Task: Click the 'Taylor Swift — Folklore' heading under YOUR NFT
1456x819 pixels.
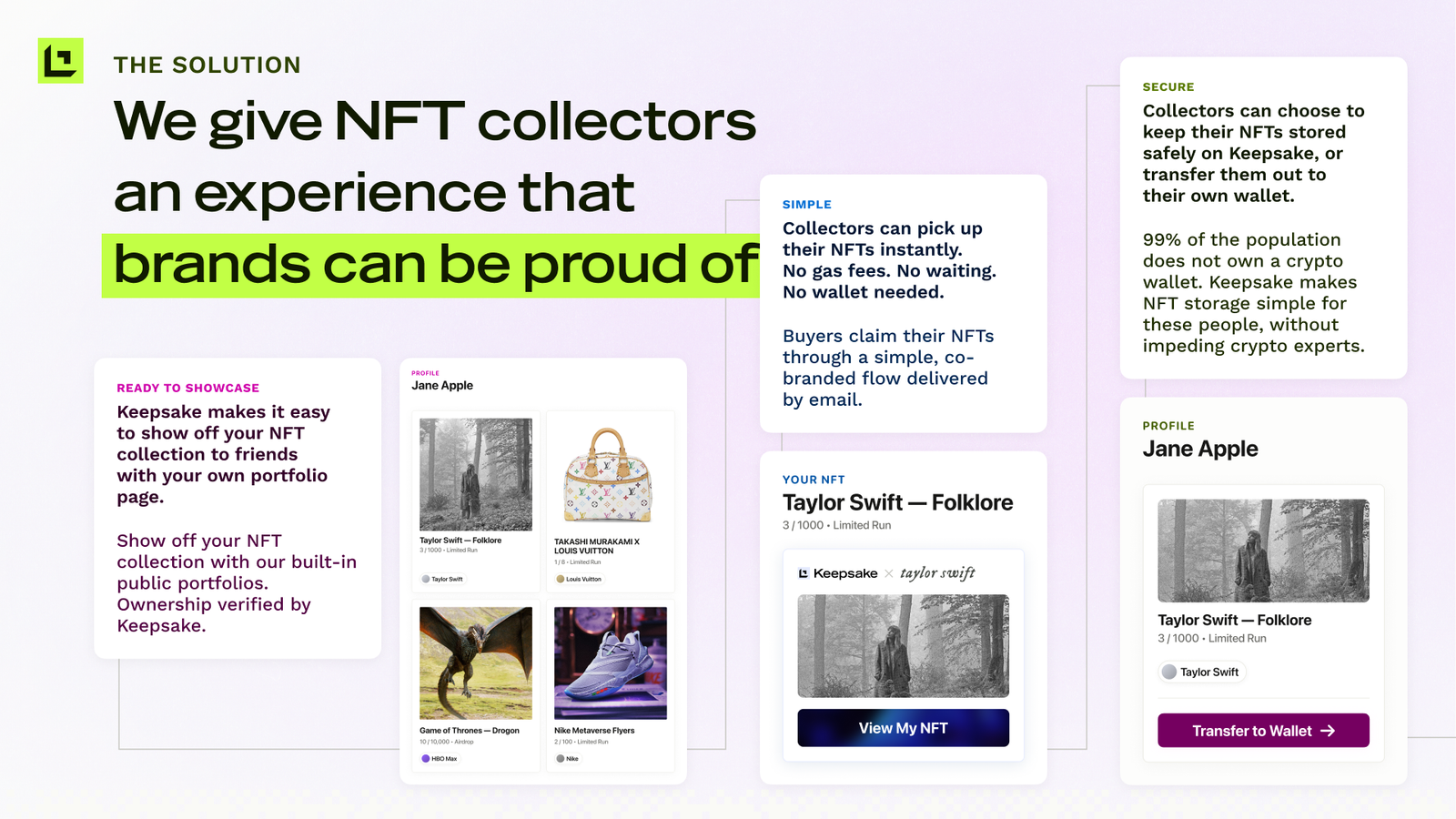Action: coord(897,502)
